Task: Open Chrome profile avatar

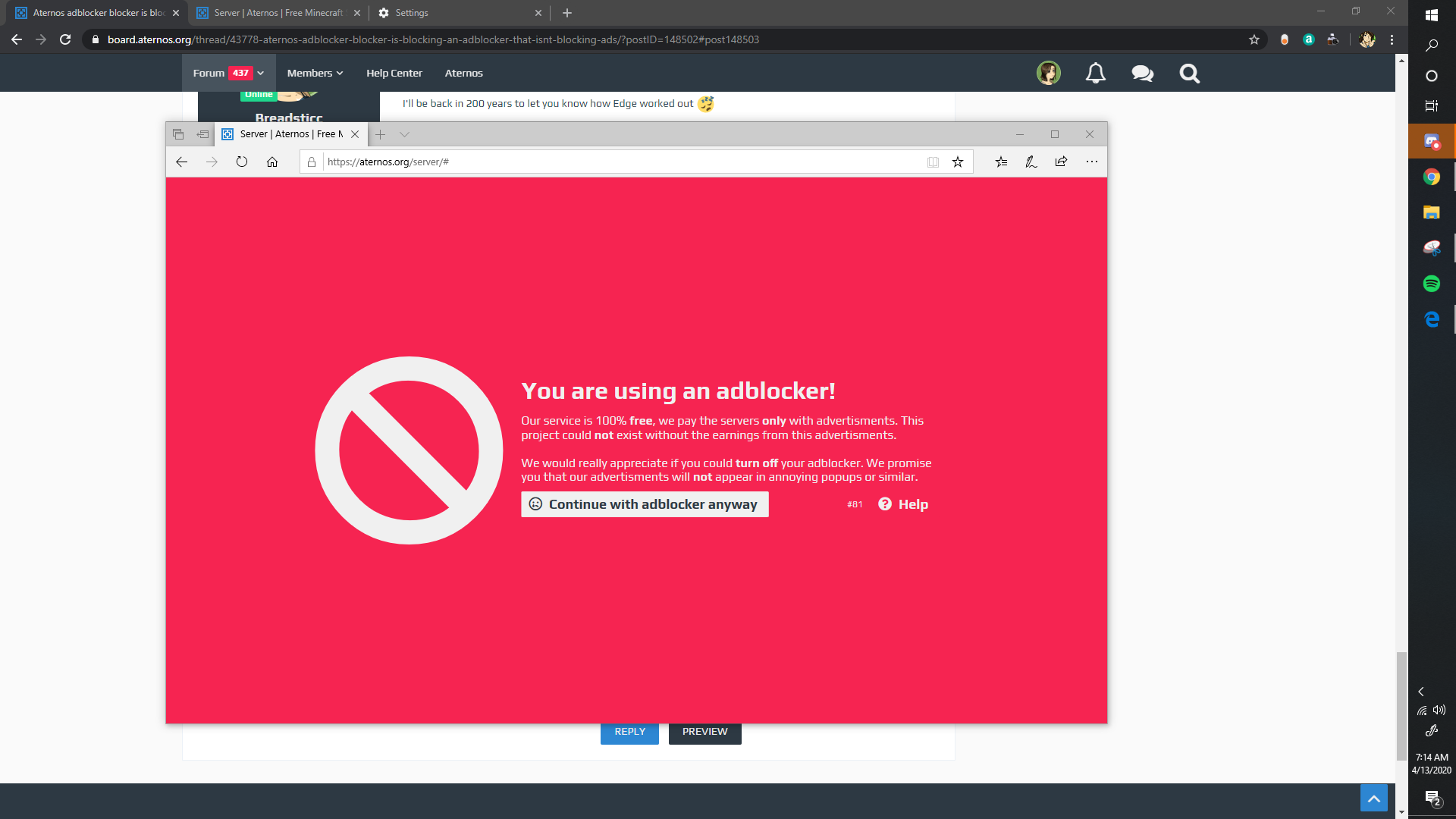Action: [1367, 39]
